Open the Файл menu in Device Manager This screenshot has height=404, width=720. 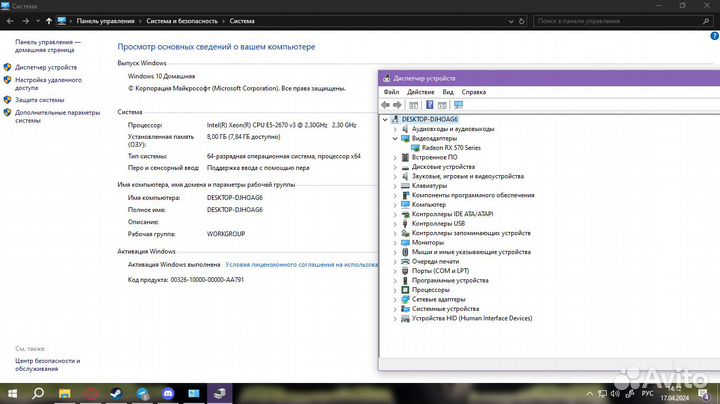tap(391, 92)
